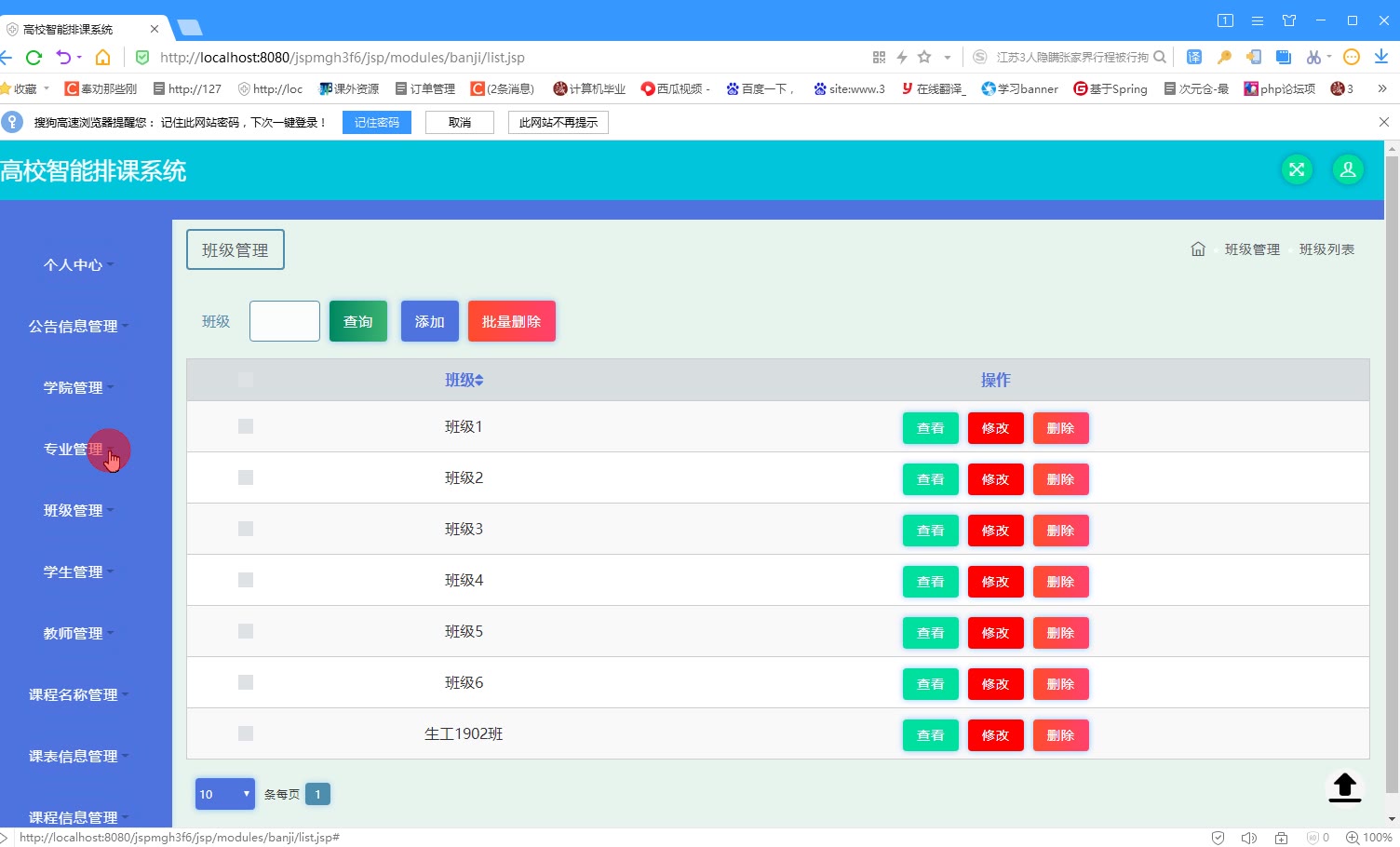Click the browser download icon
This screenshot has width=1400, height=847.
(x=1381, y=57)
